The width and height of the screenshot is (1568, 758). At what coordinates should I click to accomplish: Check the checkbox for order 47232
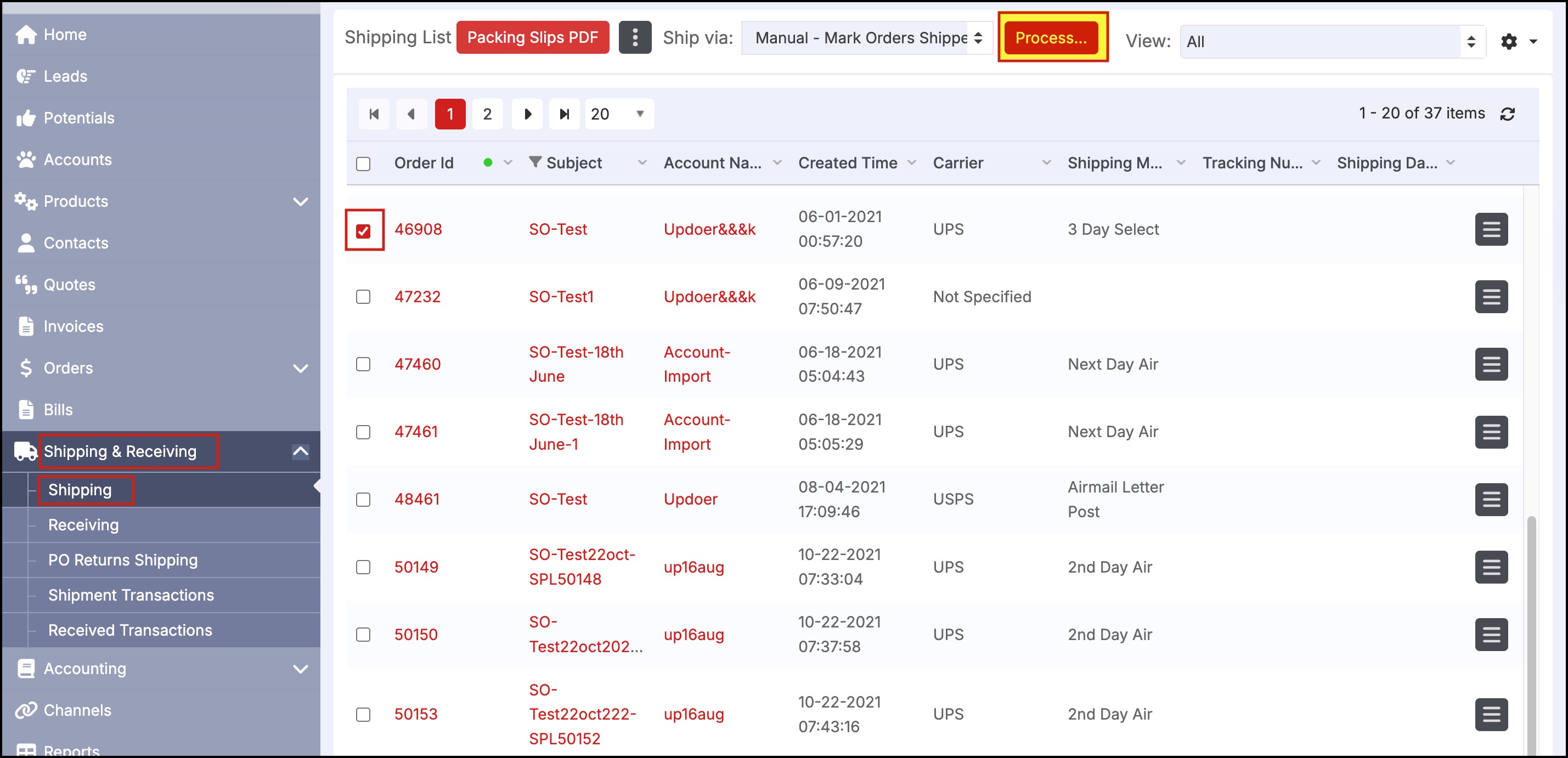(363, 297)
